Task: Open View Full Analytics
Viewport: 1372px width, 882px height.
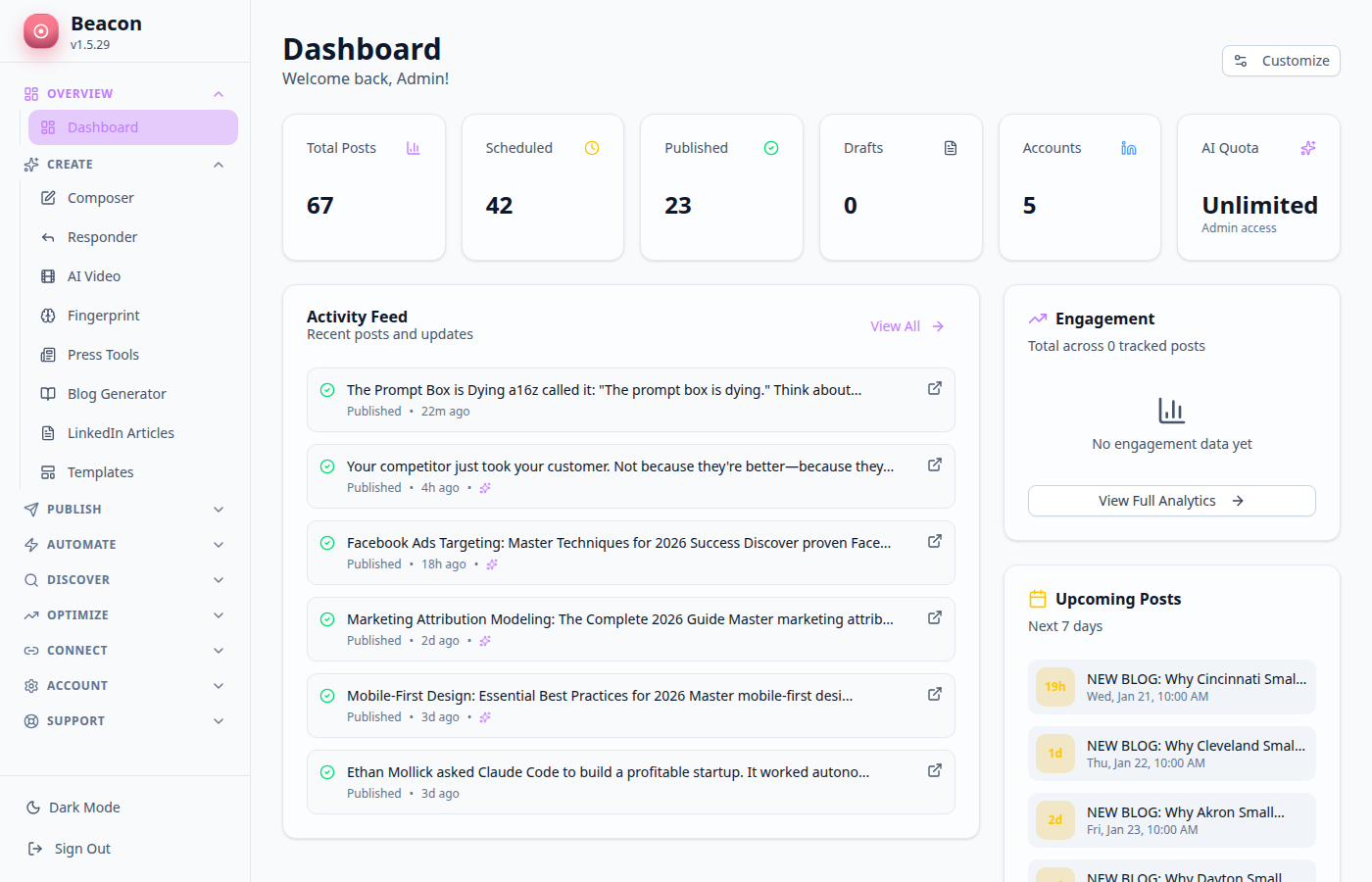Action: [1171, 500]
